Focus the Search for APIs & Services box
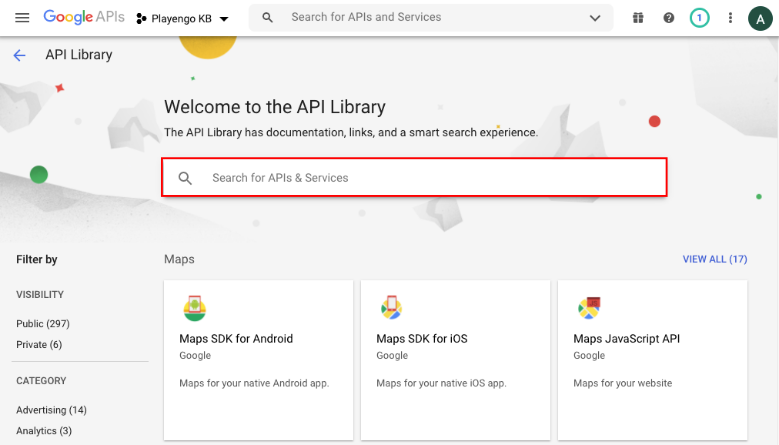 coord(414,177)
